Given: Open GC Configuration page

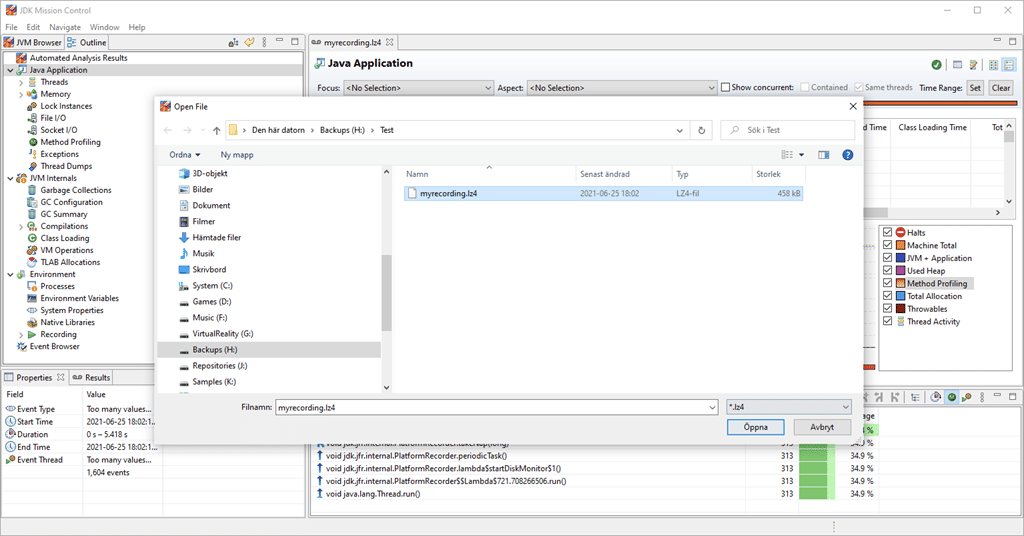Looking at the screenshot, I should pyautogui.click(x=71, y=202).
